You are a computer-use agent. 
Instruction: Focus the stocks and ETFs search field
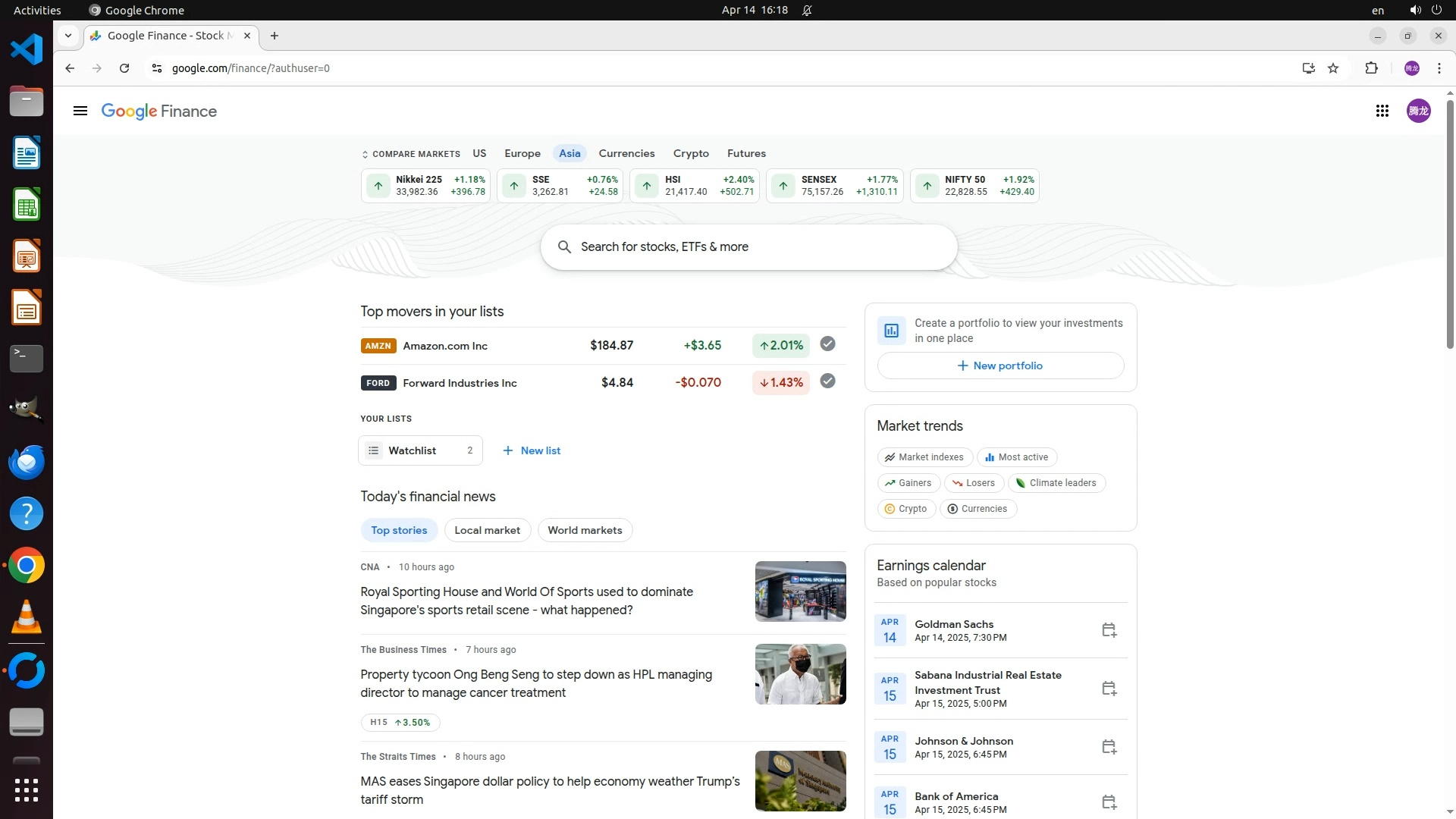point(748,247)
